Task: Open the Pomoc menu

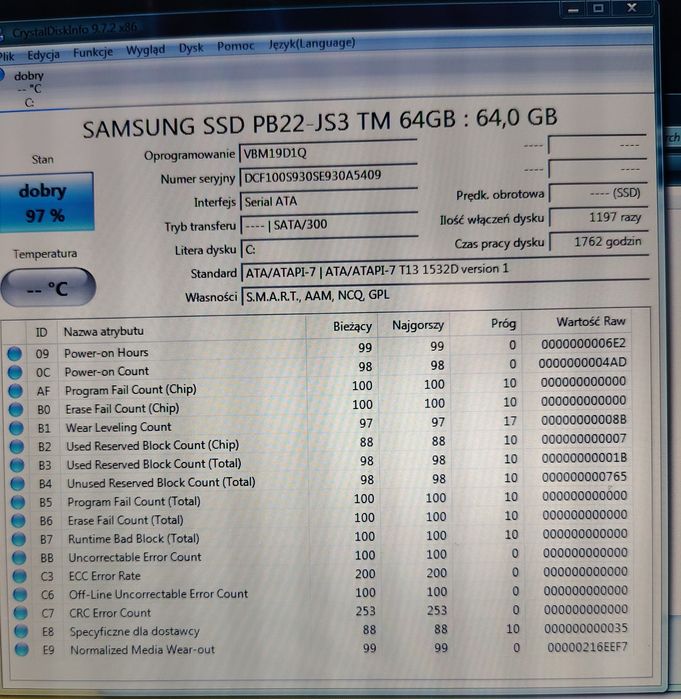Action: point(235,46)
